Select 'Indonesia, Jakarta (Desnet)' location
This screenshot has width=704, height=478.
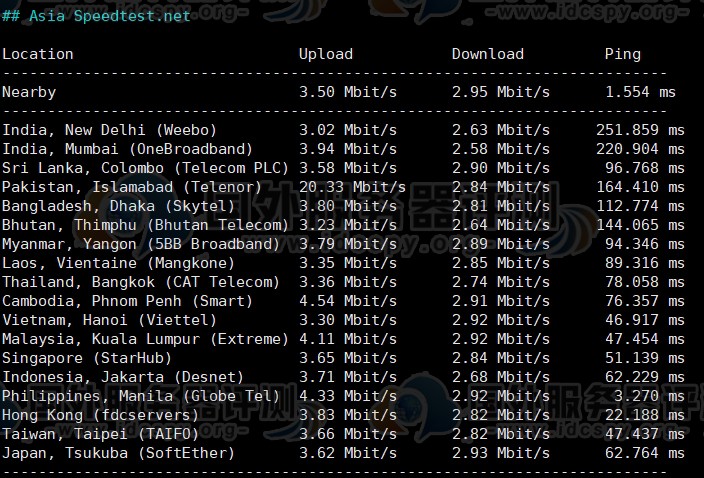(123, 377)
